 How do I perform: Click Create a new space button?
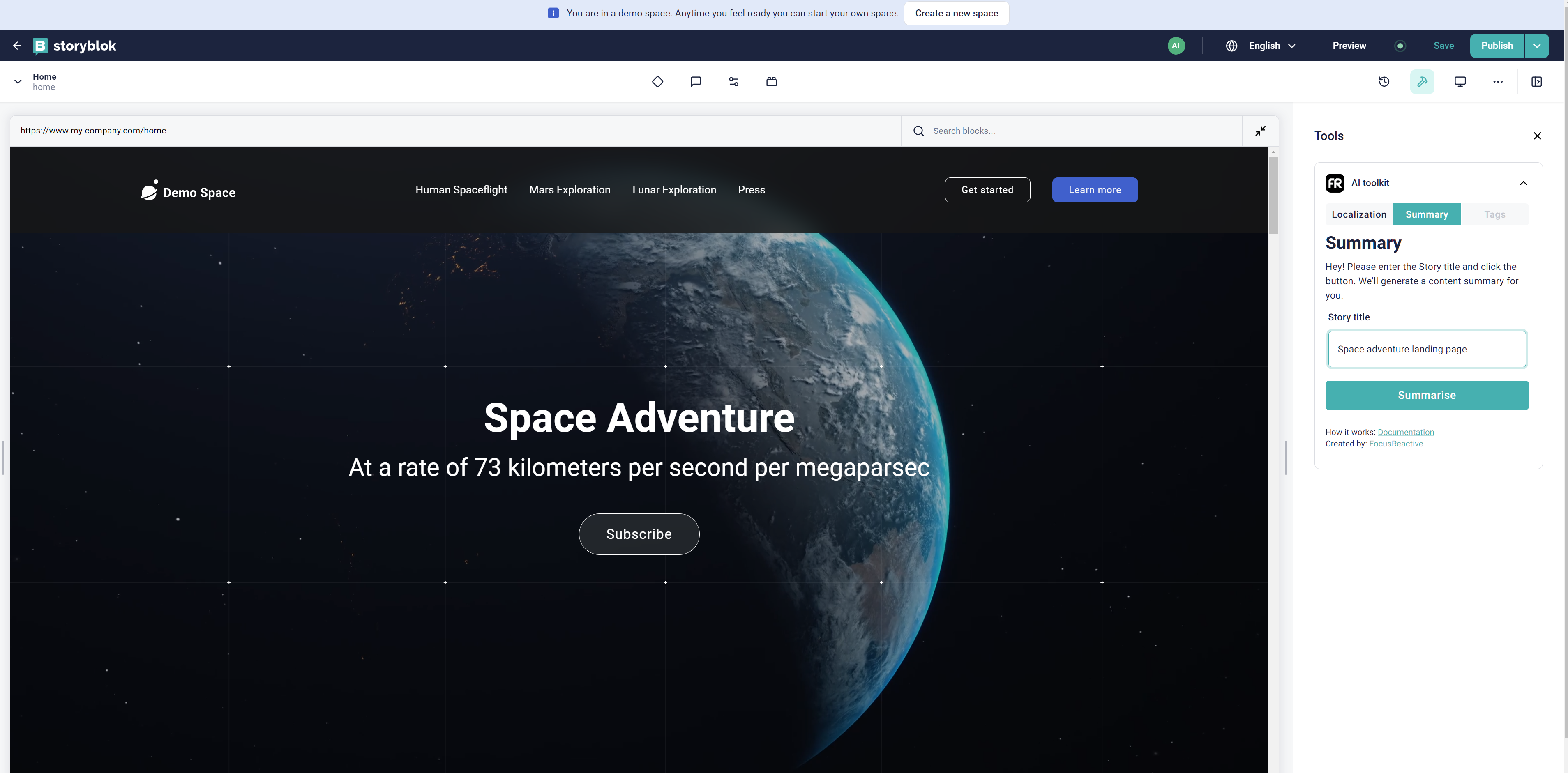pos(956,14)
